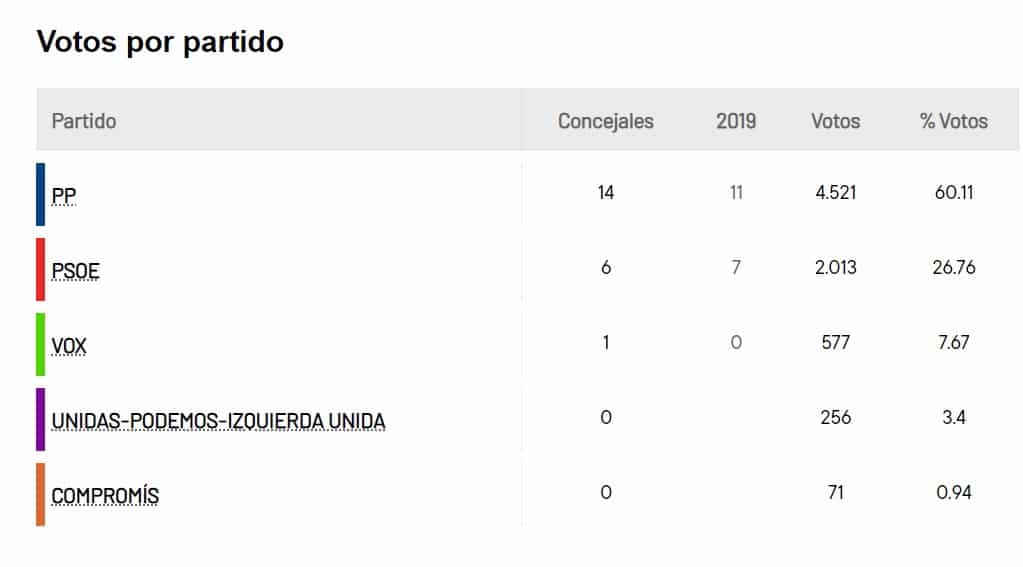The image size is (1023, 567).
Task: Click the PP party name link
Action: tap(64, 196)
